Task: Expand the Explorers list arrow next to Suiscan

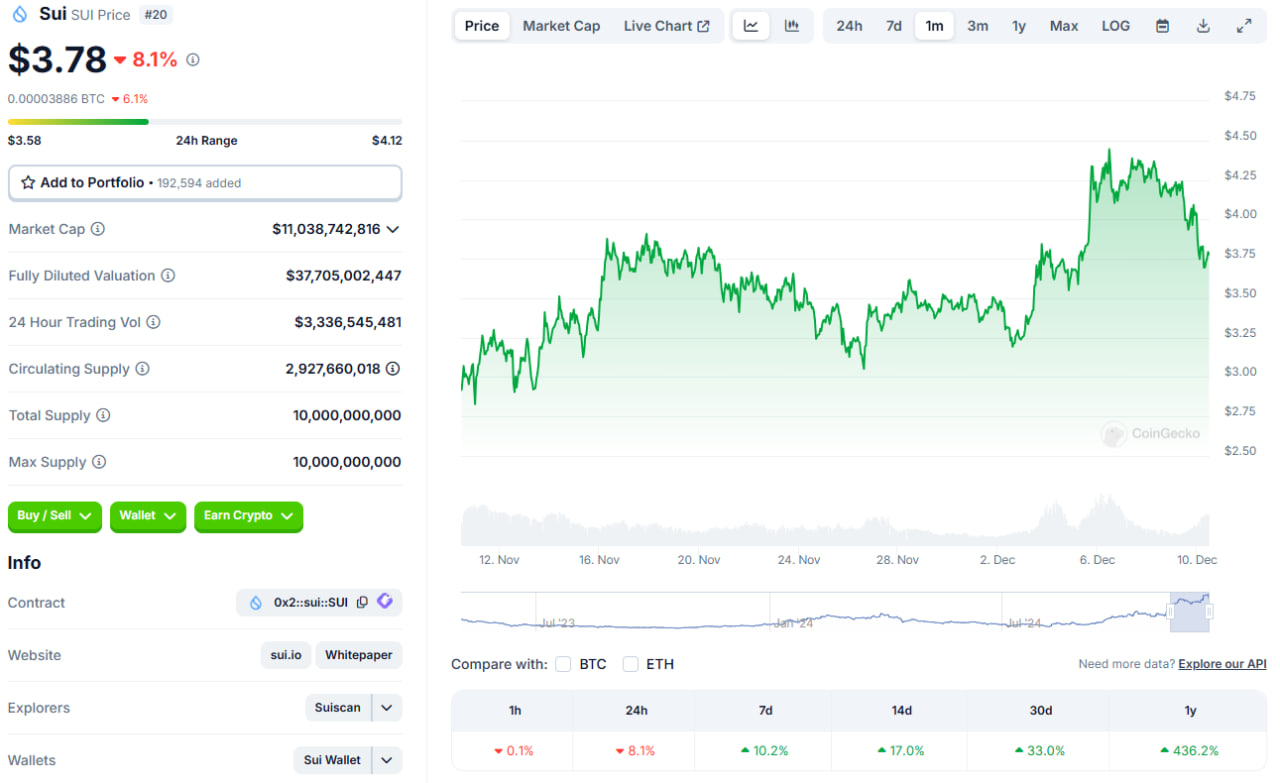Action: [x=387, y=708]
